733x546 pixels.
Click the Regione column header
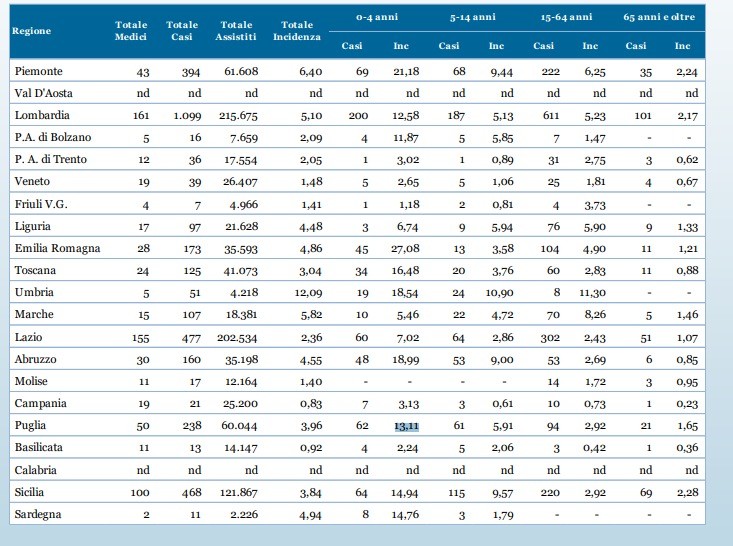(x=31, y=31)
